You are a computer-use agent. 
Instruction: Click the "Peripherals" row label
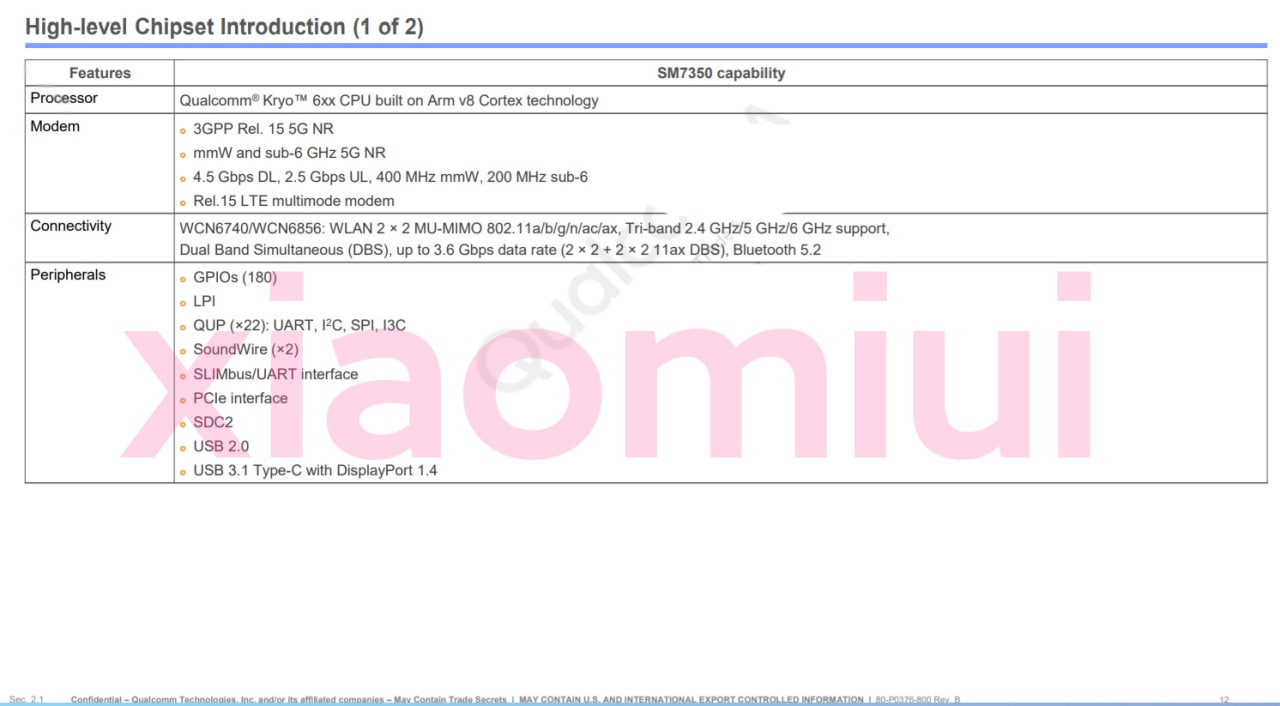click(68, 275)
